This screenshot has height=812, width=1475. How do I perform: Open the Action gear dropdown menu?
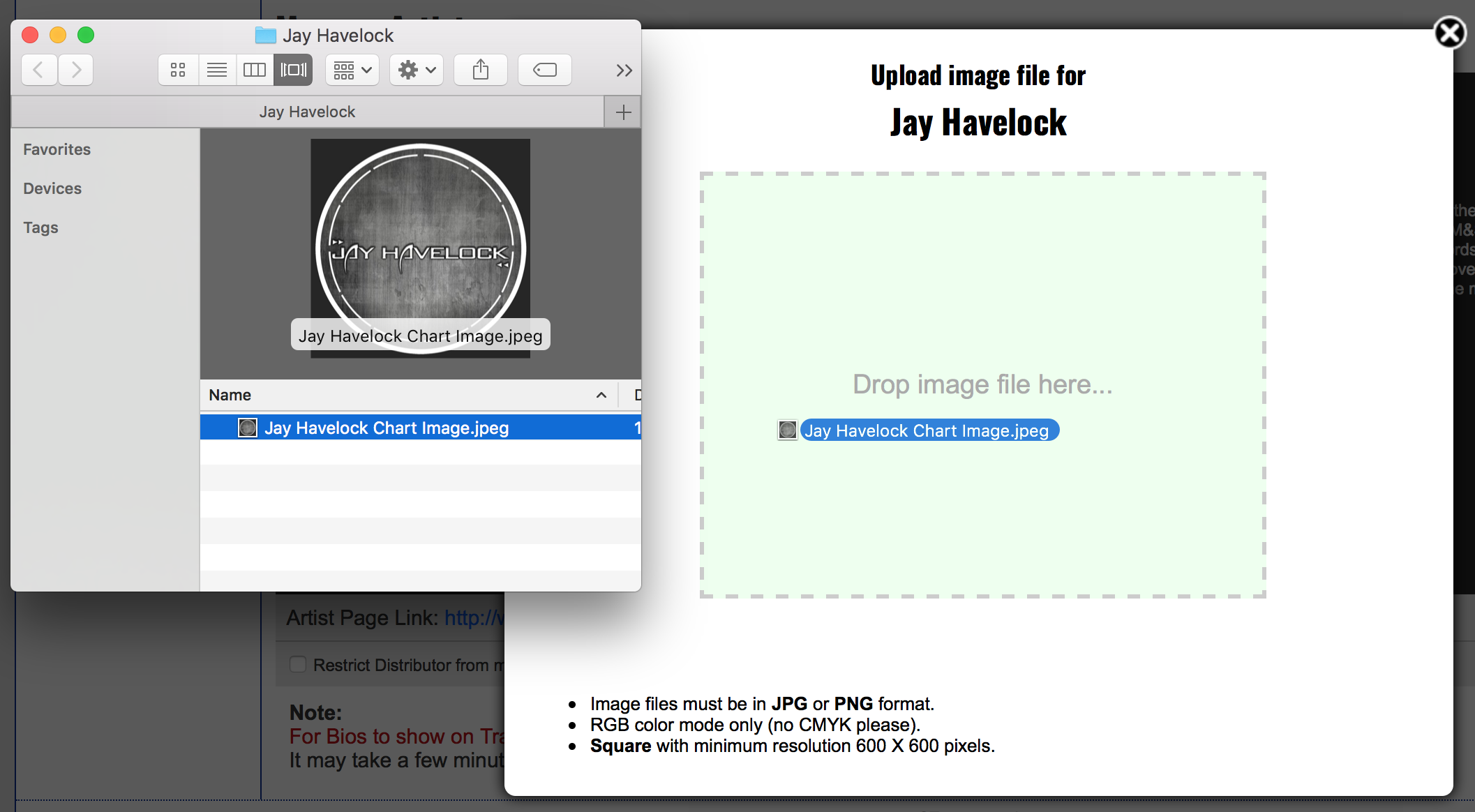pos(417,70)
